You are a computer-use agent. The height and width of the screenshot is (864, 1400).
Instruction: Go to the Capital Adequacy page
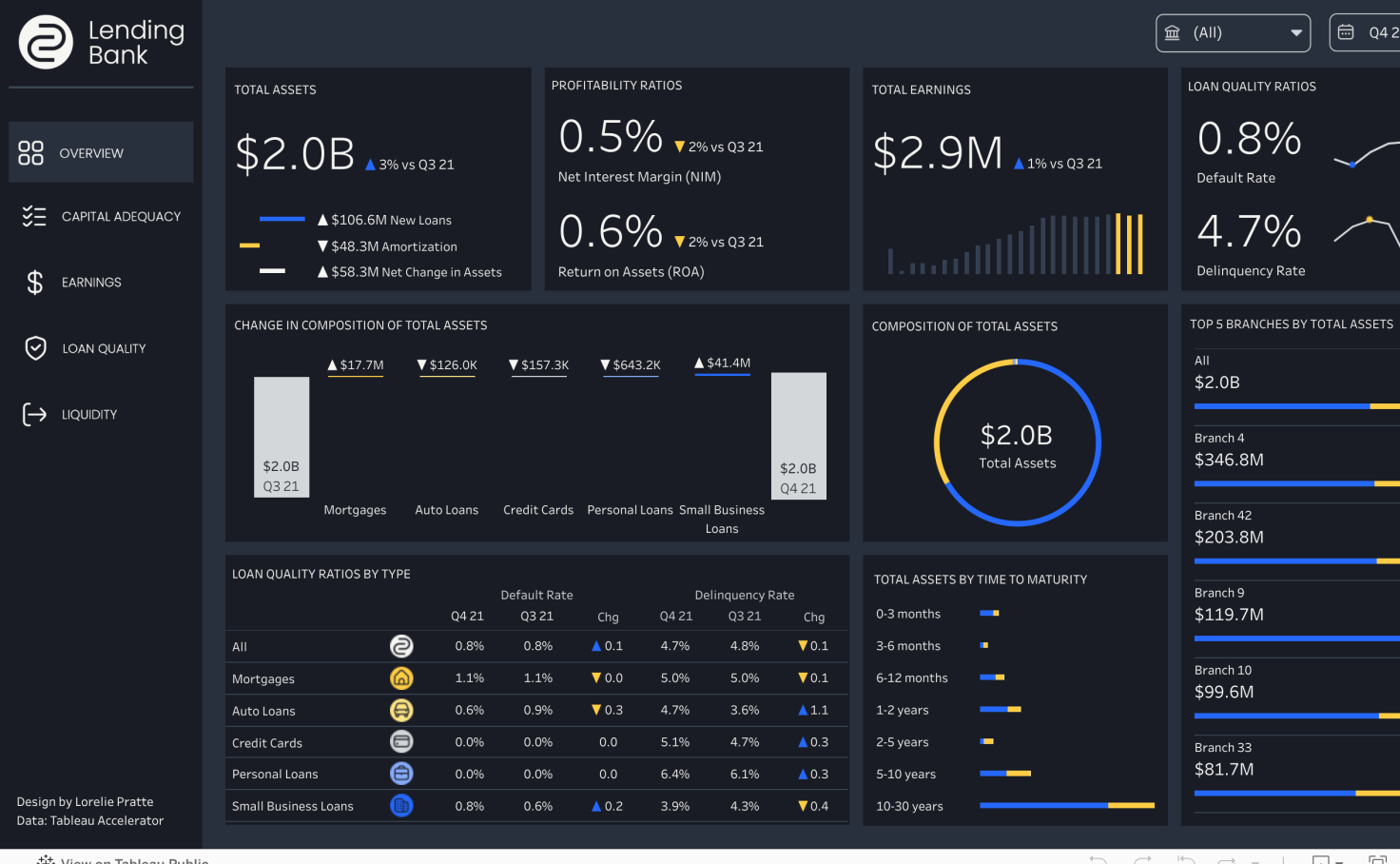tap(121, 217)
